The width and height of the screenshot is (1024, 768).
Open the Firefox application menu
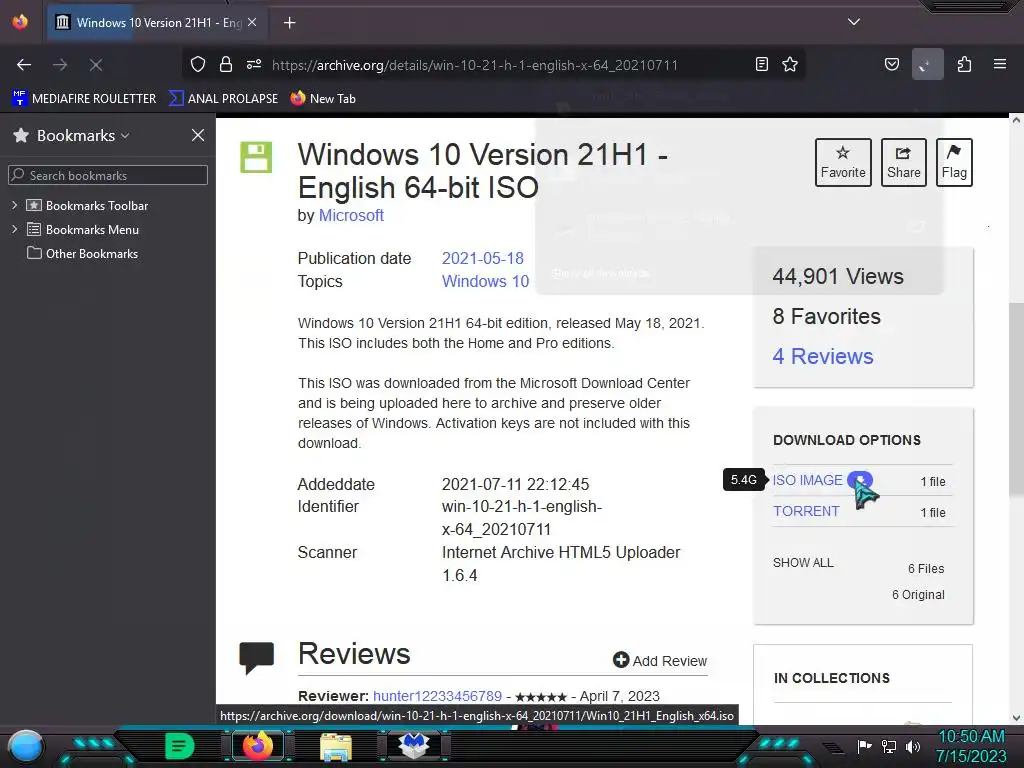[x=1000, y=64]
